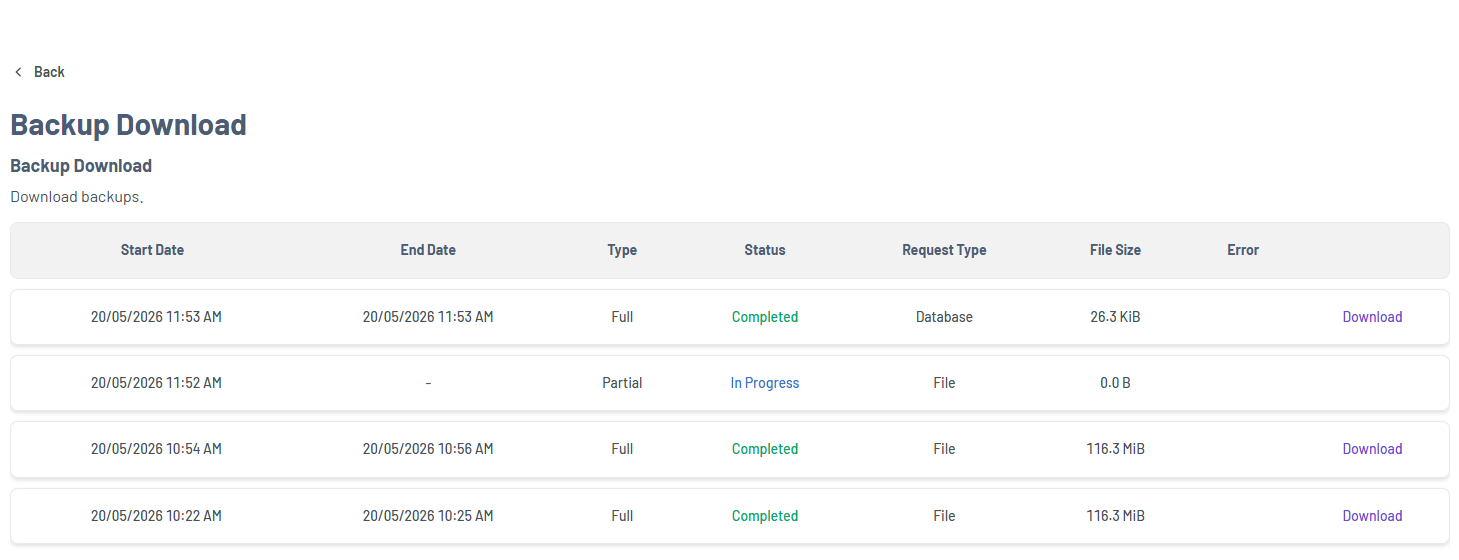Click the smaller Backup Download subheading
Image resolution: width=1459 pixels, height=560 pixels.
[x=81, y=166]
